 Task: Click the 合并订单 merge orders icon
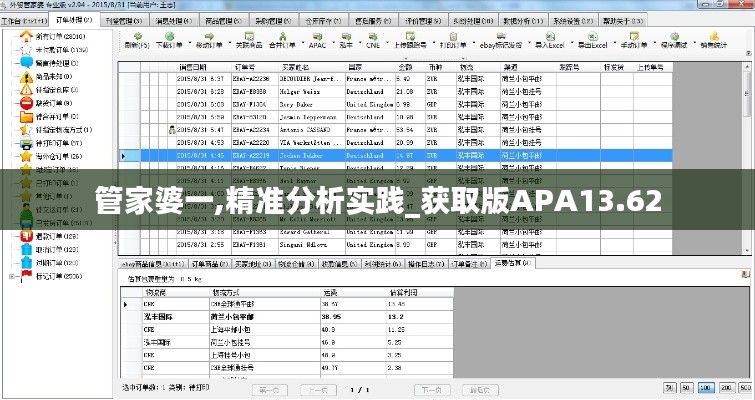pos(282,37)
